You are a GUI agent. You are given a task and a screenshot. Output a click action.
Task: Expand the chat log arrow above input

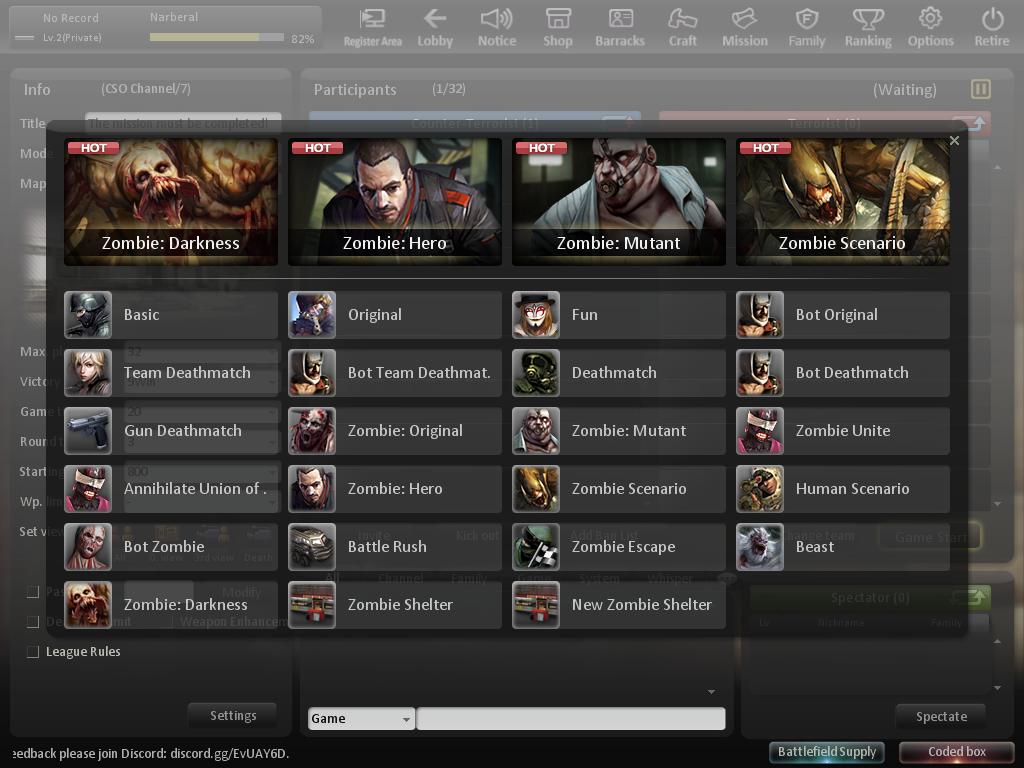pos(711,691)
